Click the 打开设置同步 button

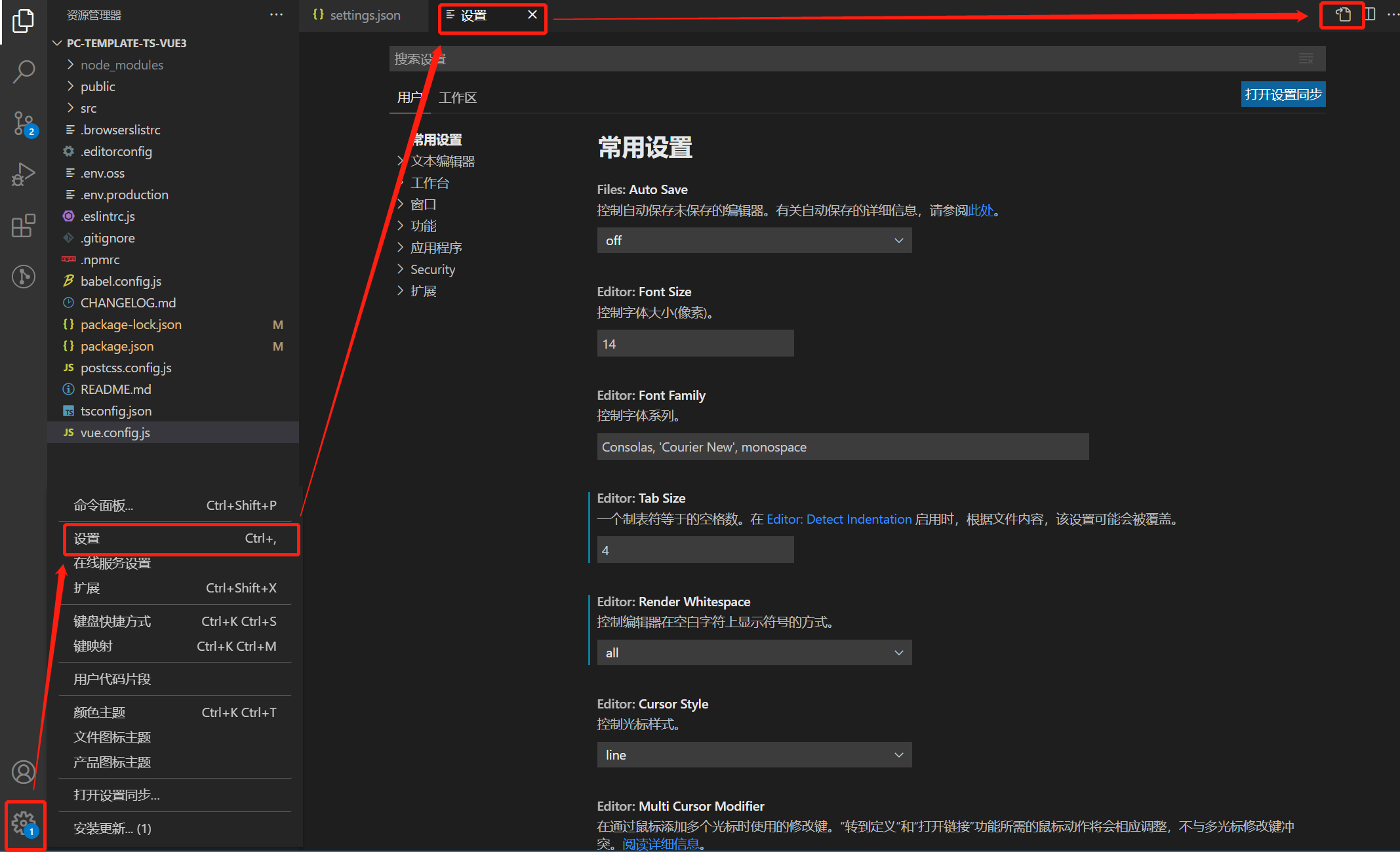coord(1283,94)
